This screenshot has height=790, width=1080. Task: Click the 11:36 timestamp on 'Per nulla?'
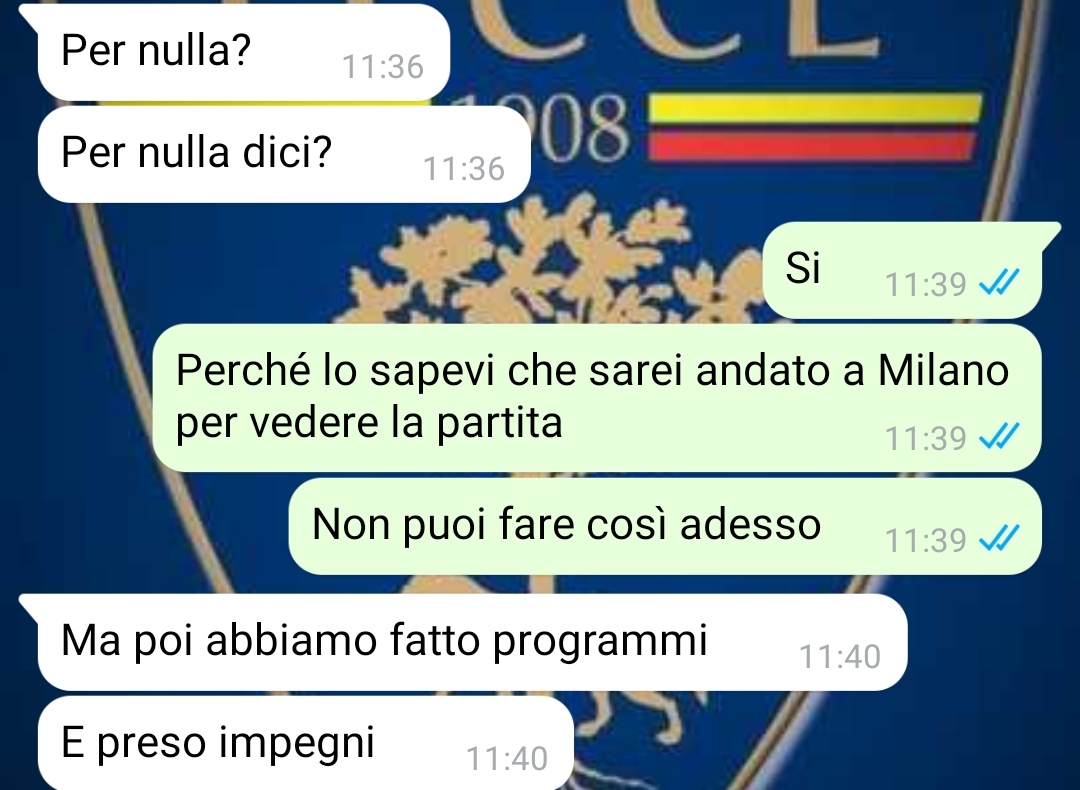coord(382,67)
